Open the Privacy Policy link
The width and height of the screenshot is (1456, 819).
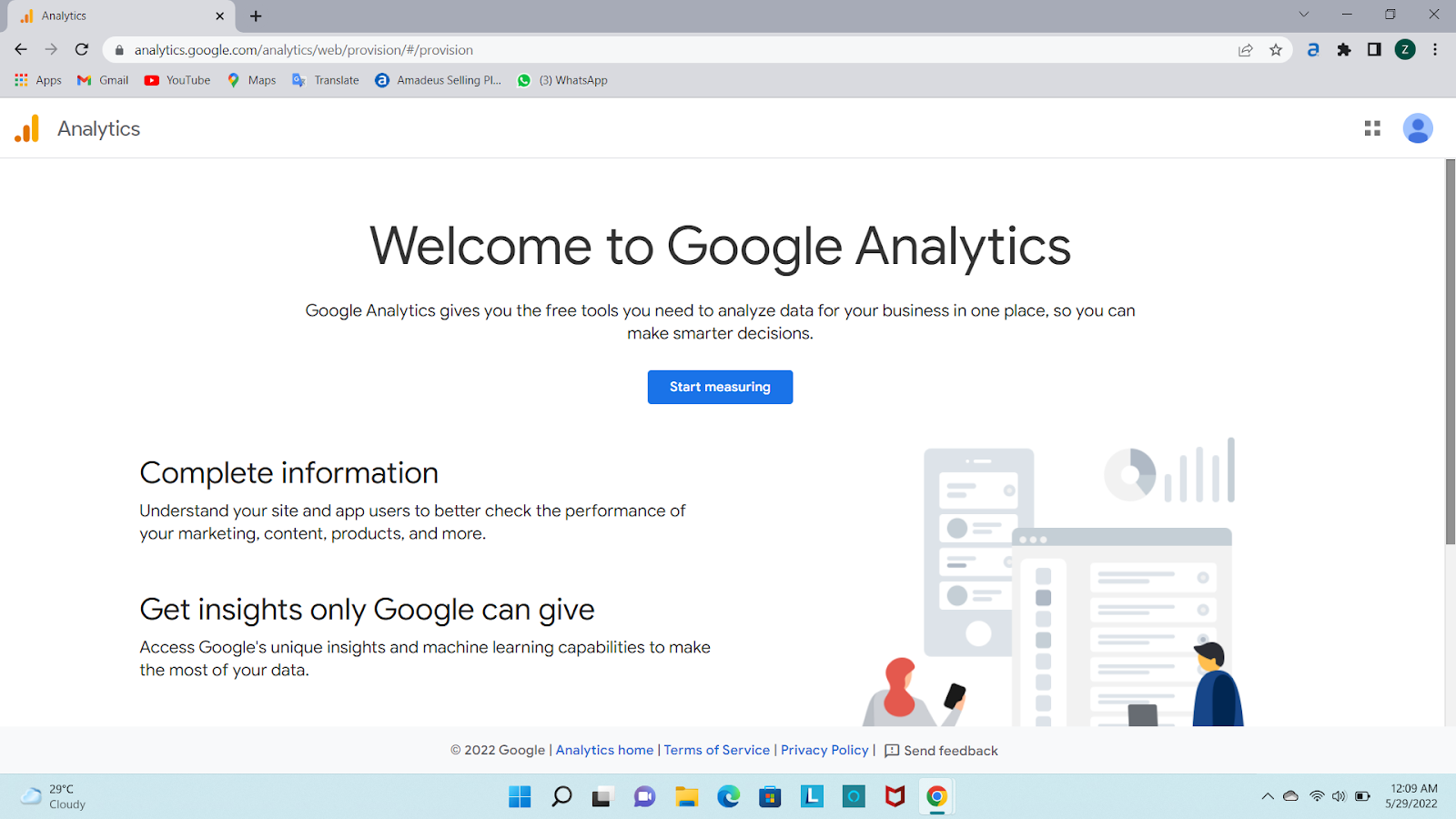coord(824,750)
